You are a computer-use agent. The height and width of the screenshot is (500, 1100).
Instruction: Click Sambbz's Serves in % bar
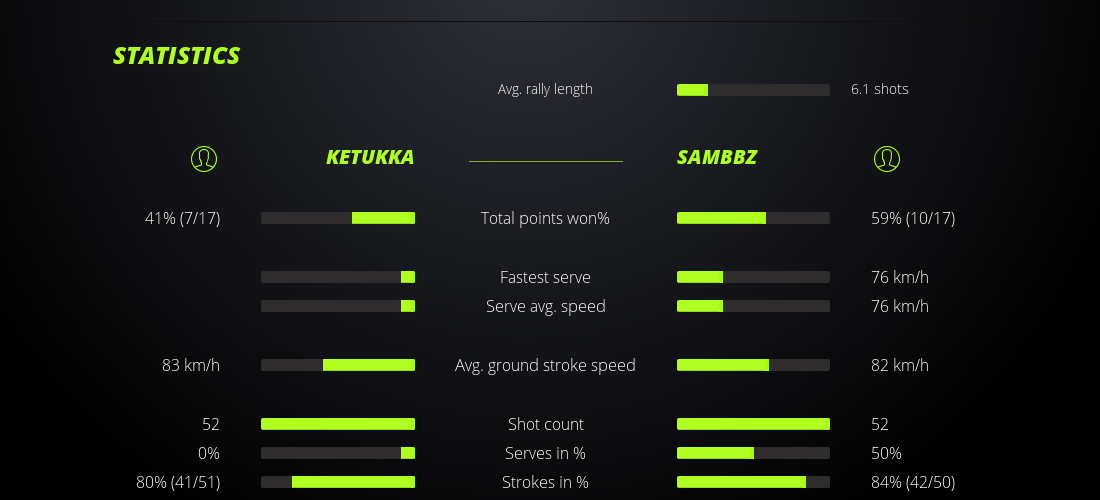pos(753,453)
